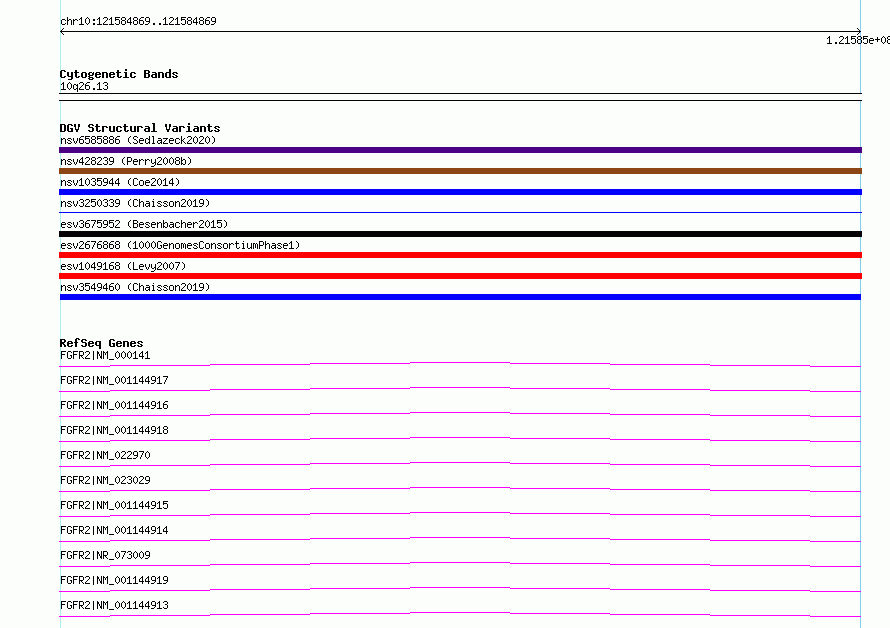Open variant esv2676868 (1000GenomesConsortiumPhase1) label
Viewport: 890px width, 628px height.
(x=180, y=245)
